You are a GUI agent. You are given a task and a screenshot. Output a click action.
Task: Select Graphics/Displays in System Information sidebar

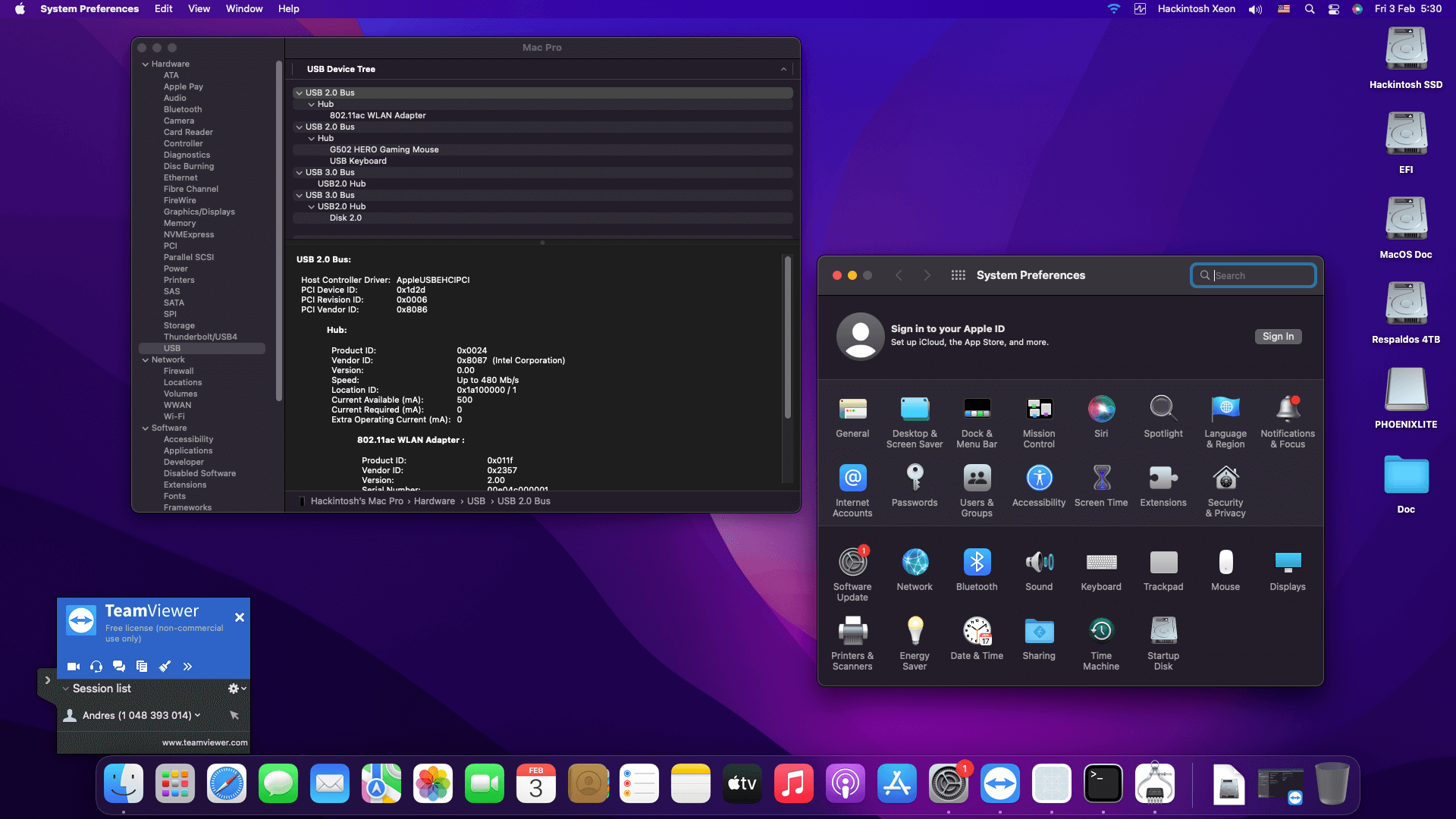(199, 212)
